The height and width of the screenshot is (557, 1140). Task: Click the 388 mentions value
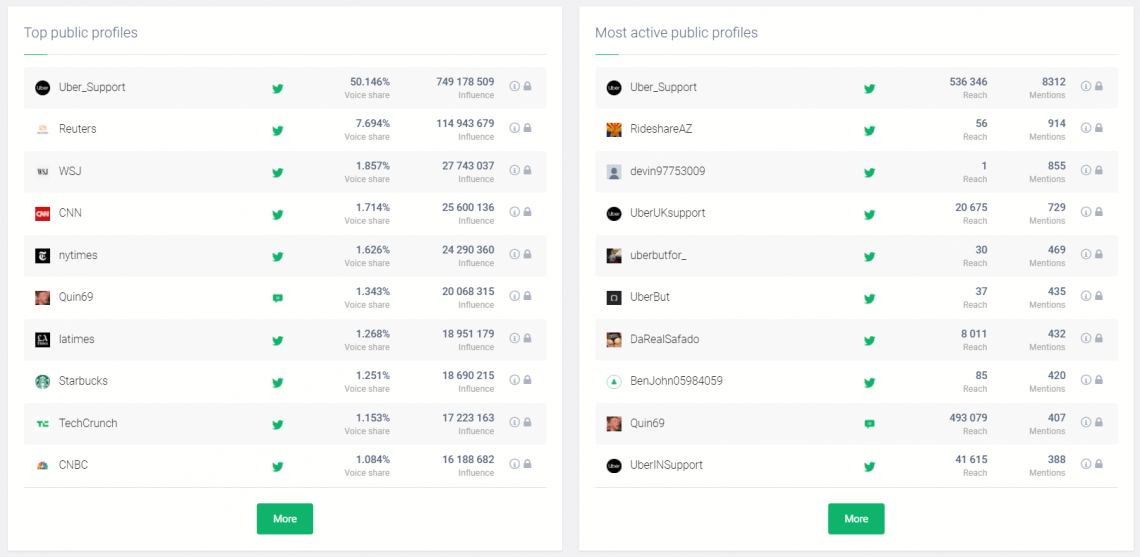click(x=1056, y=460)
